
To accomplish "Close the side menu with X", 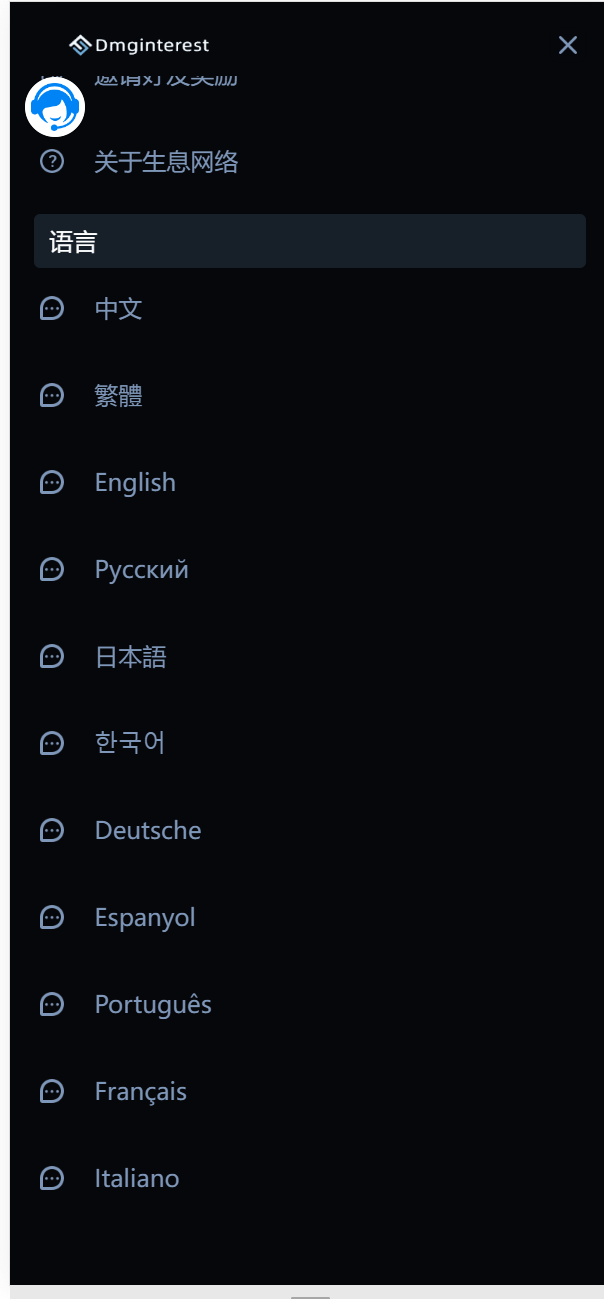I will tap(568, 45).
